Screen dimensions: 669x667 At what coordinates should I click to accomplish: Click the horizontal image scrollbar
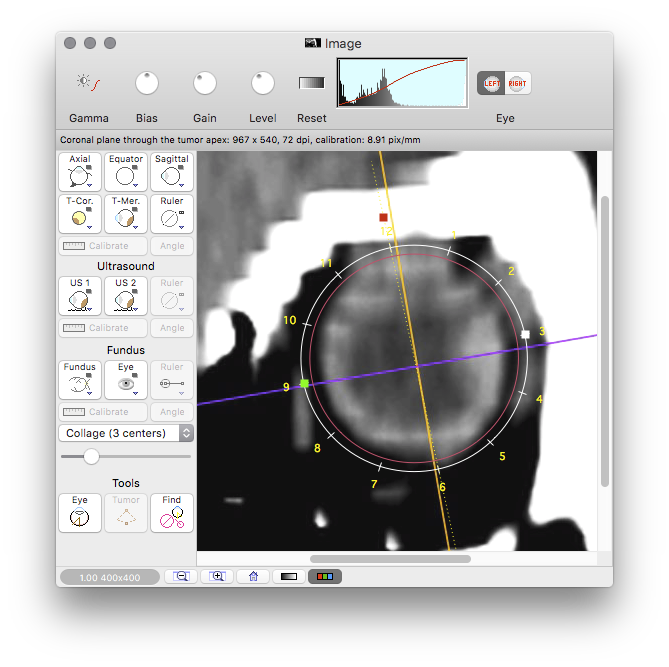point(390,559)
